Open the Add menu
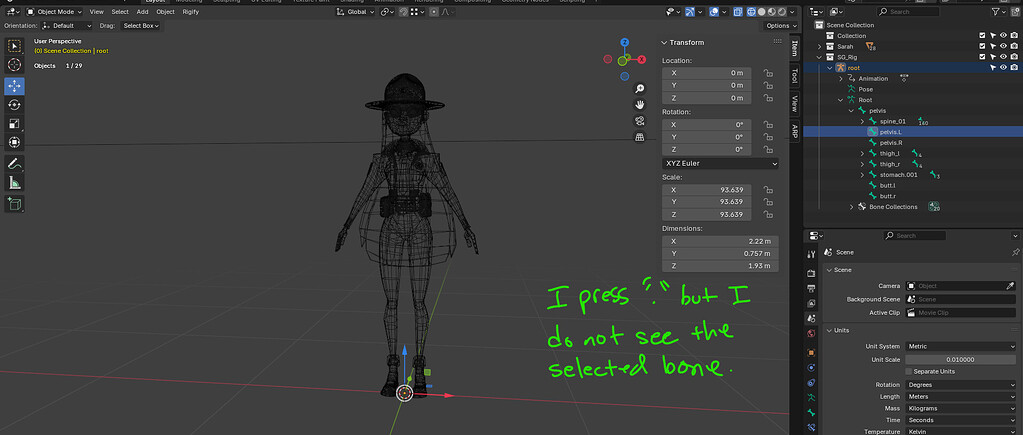 point(142,12)
